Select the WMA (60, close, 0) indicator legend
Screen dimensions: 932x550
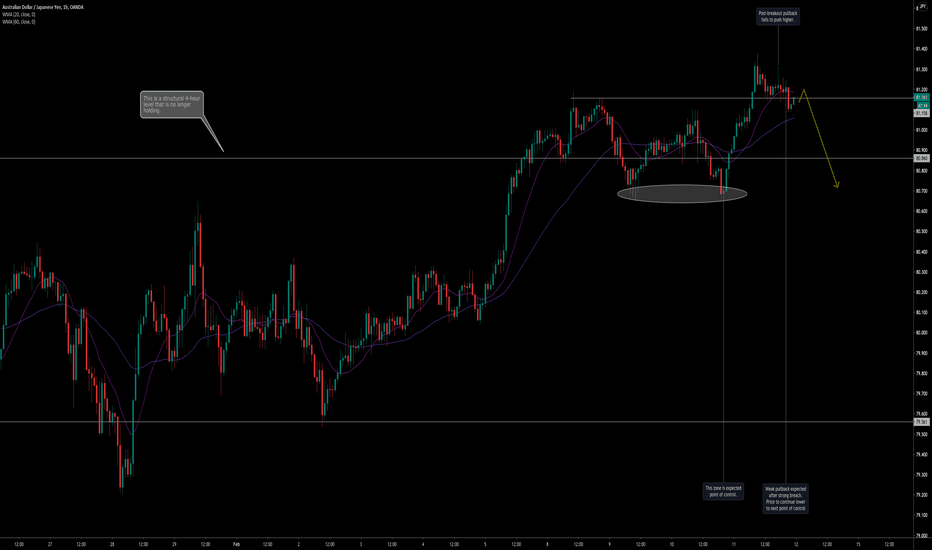[19, 21]
